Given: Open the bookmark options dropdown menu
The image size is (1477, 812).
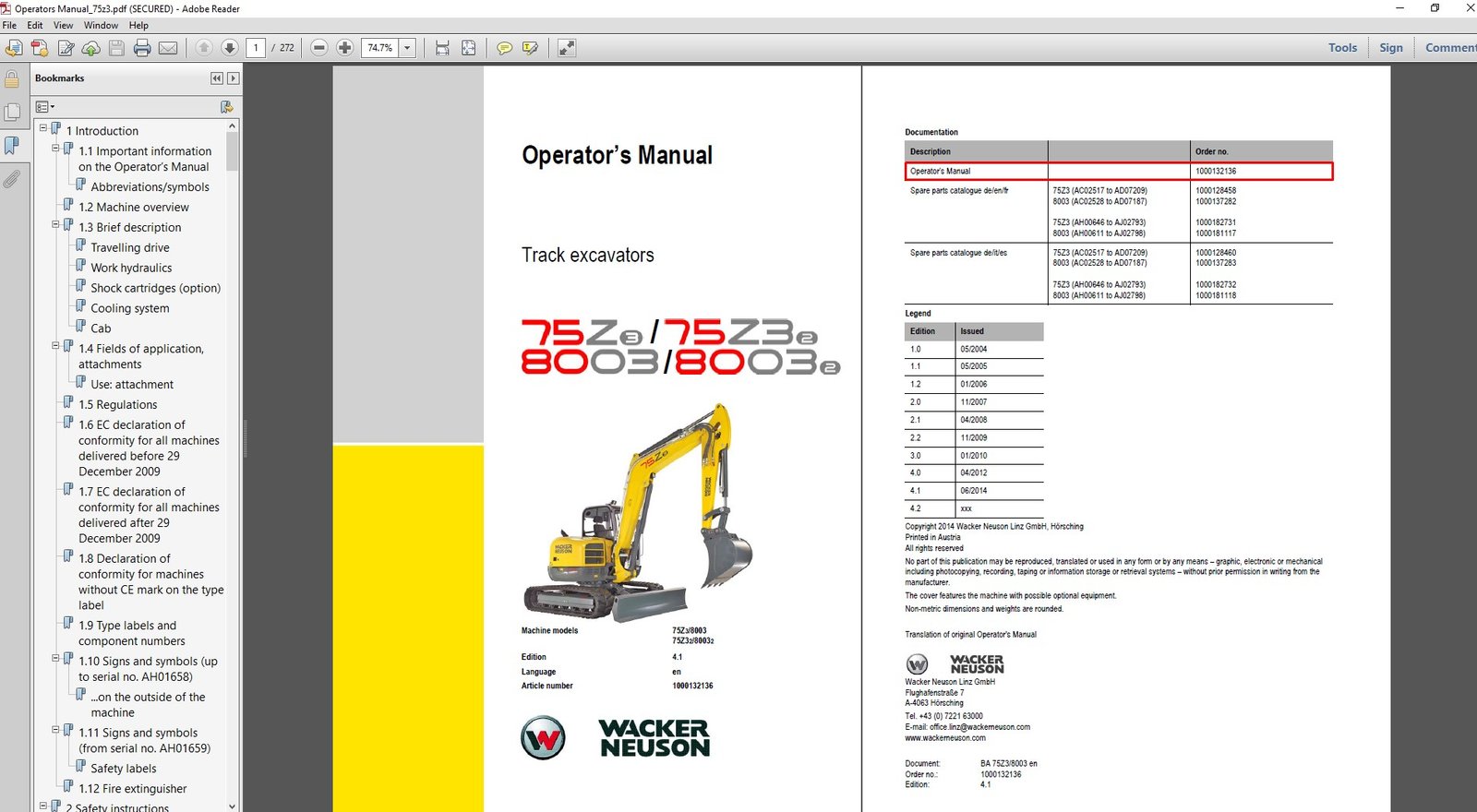Looking at the screenshot, I should 45,107.
